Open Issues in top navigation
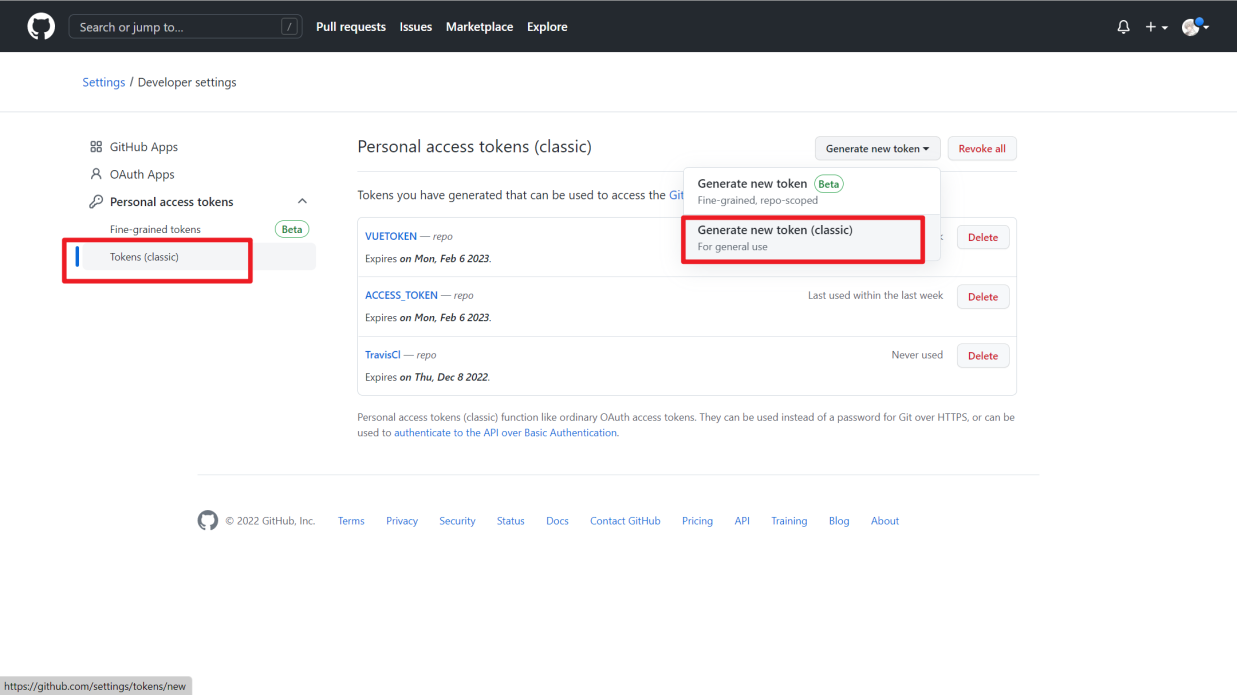This screenshot has height=695, width=1237. (416, 27)
